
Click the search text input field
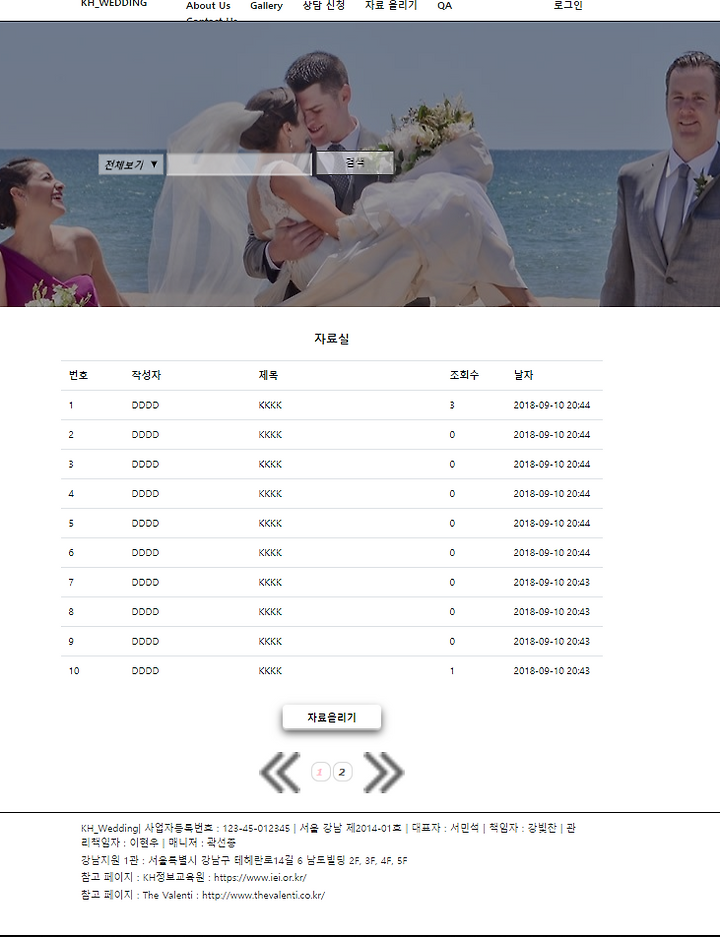pyautogui.click(x=238, y=164)
